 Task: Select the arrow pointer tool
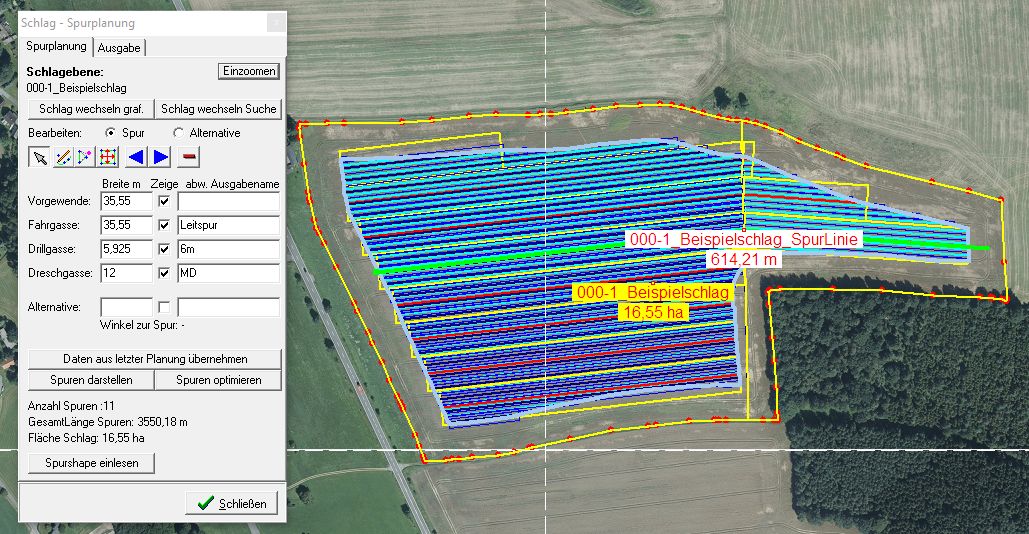point(39,157)
